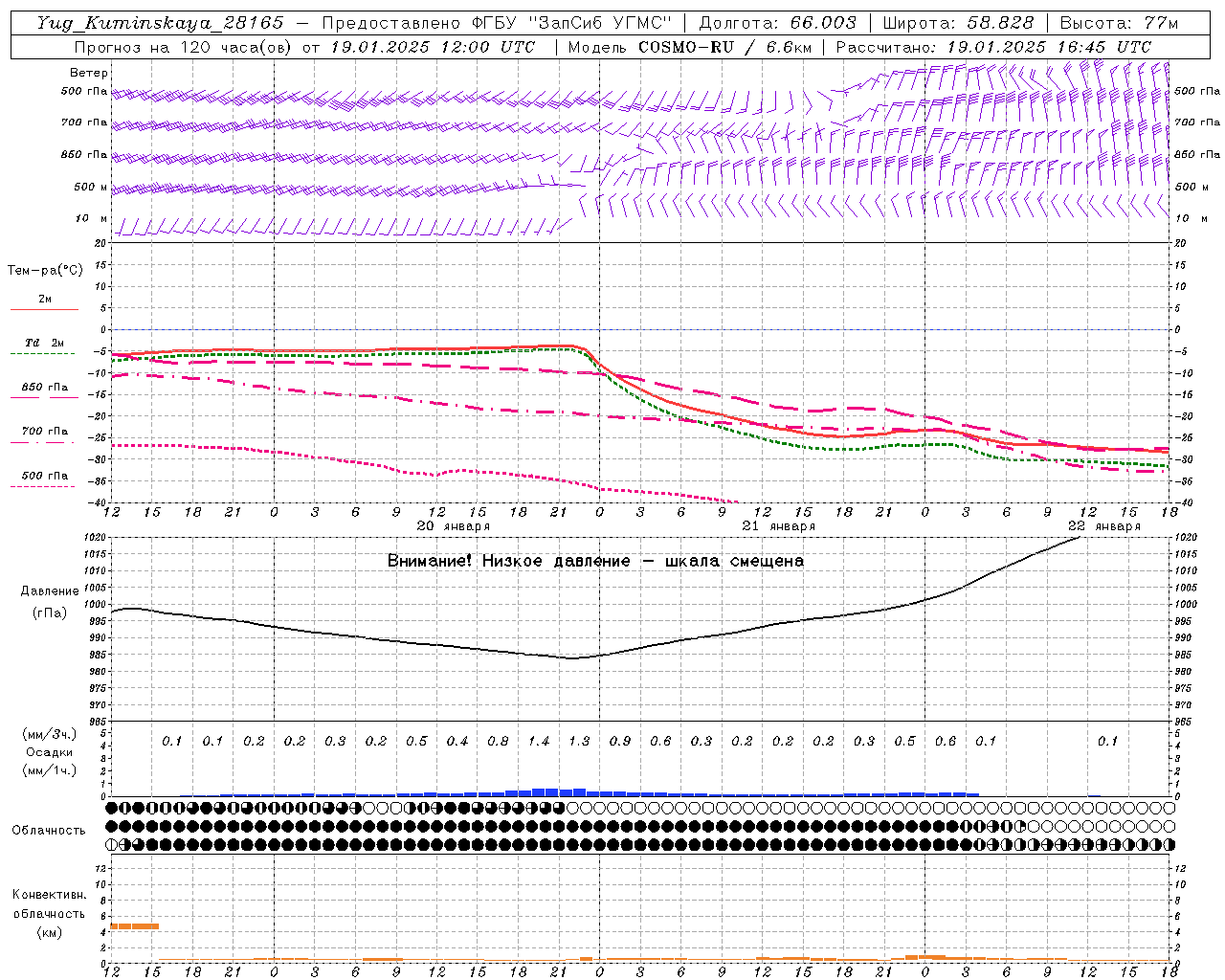Screen dimensions: 1225x980
Task: Select the 700 гПа dash-dot legend entry
Action: pyautogui.click(x=44, y=435)
